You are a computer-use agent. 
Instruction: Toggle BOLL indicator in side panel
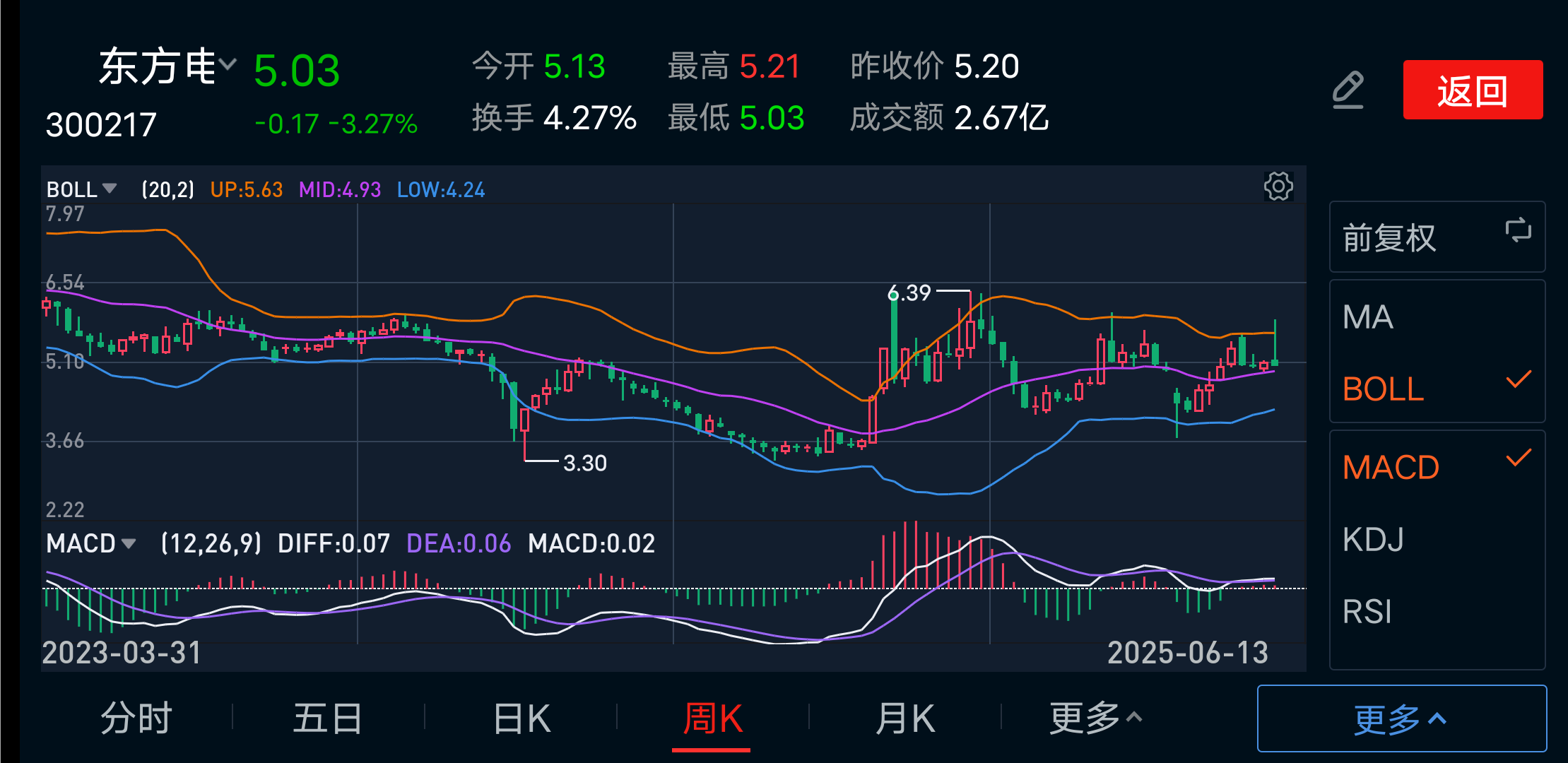pyautogui.click(x=1437, y=389)
